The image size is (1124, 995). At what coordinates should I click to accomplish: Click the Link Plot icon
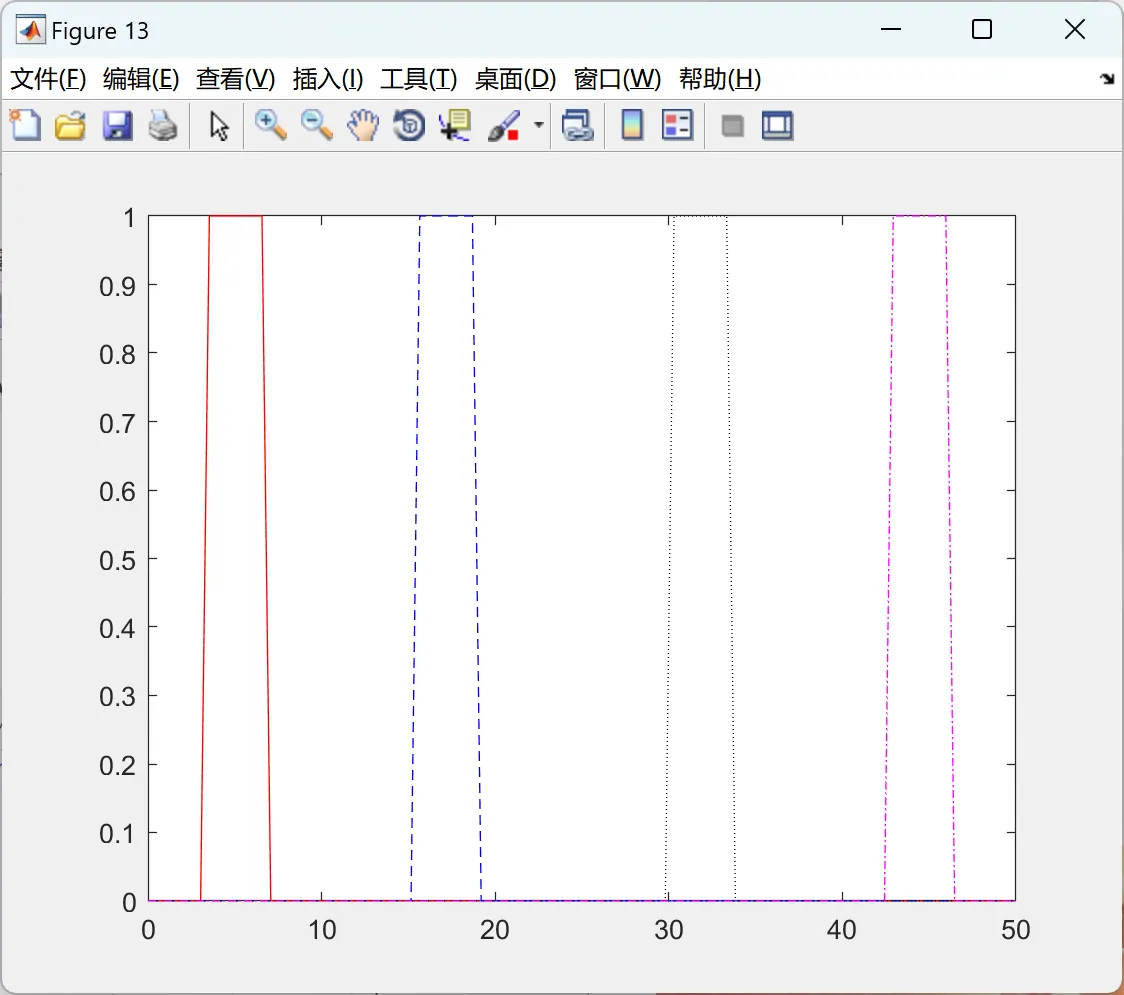[577, 125]
